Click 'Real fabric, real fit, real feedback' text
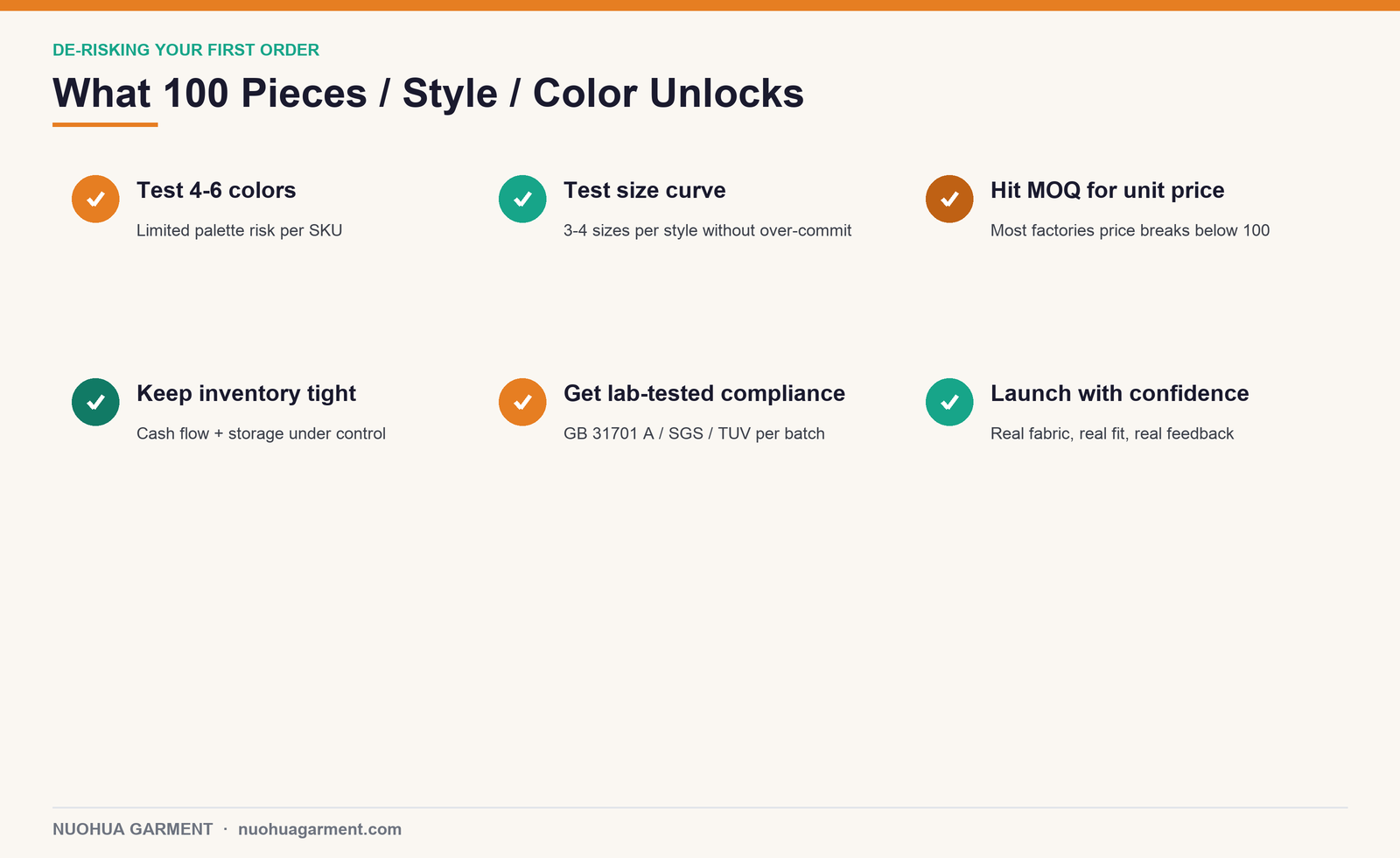 tap(1112, 433)
